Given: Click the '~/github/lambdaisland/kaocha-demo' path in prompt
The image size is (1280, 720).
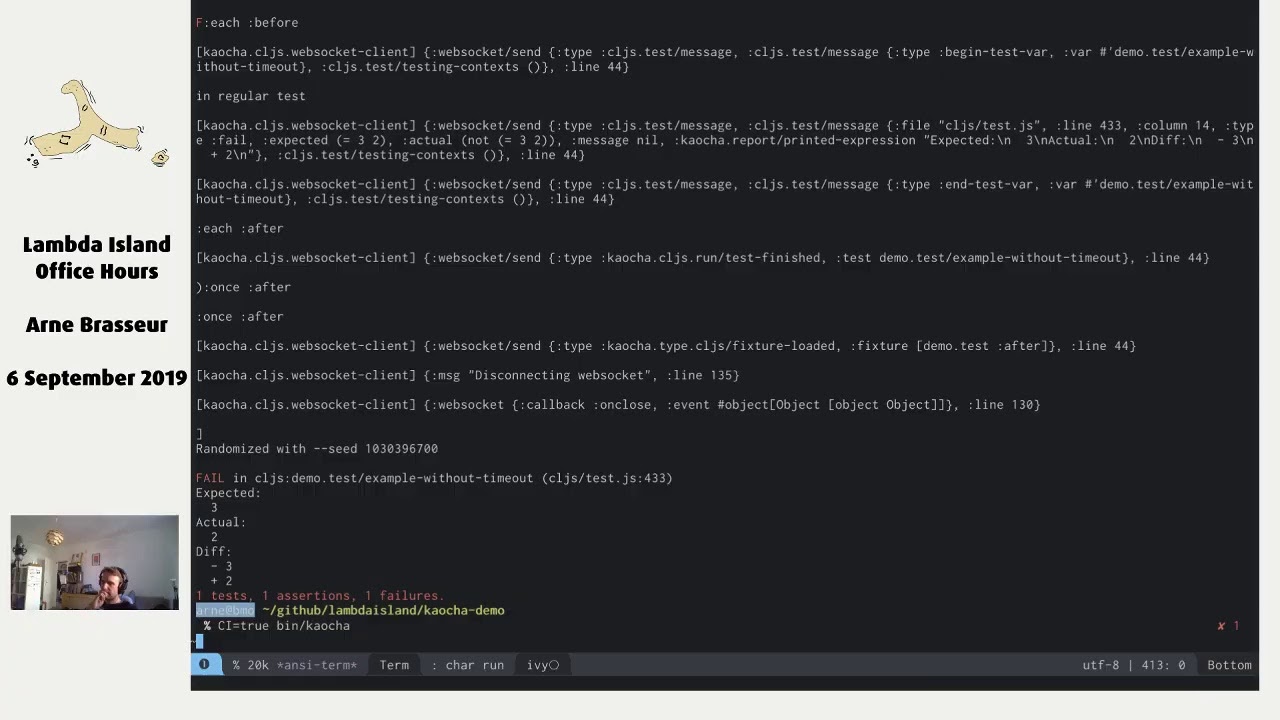Looking at the screenshot, I should (383, 610).
